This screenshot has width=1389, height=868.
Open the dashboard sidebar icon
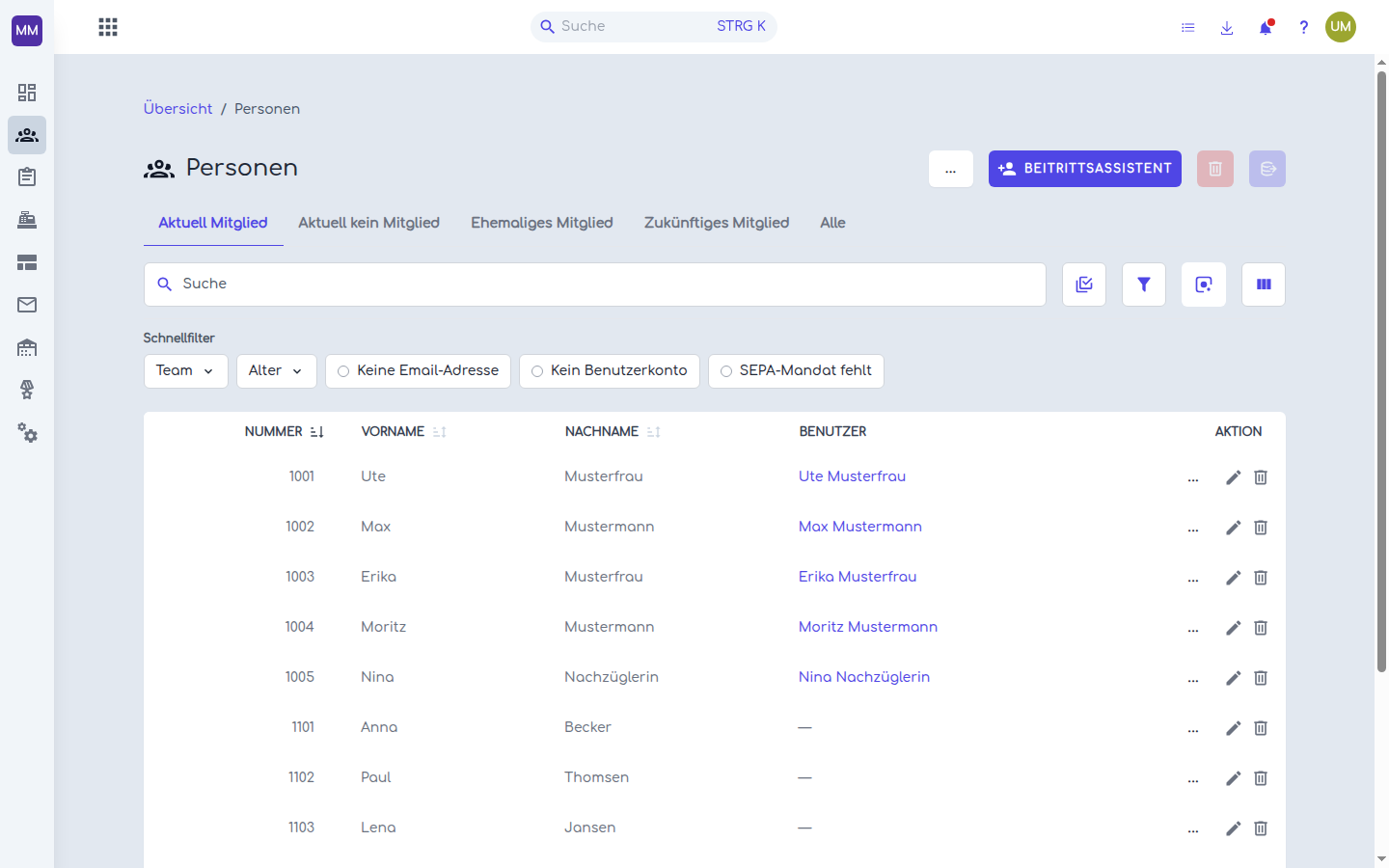[27, 93]
